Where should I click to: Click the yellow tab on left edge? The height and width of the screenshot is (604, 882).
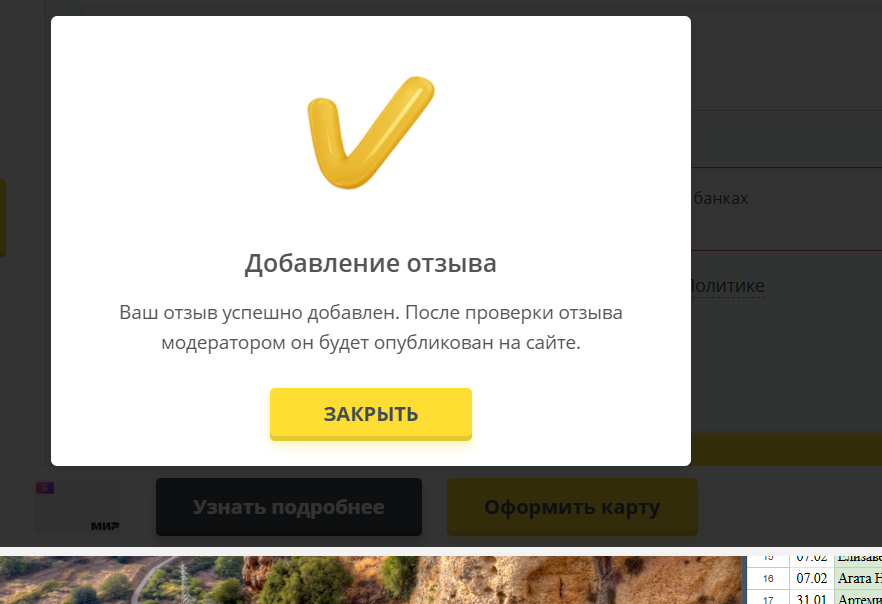tap(2, 218)
